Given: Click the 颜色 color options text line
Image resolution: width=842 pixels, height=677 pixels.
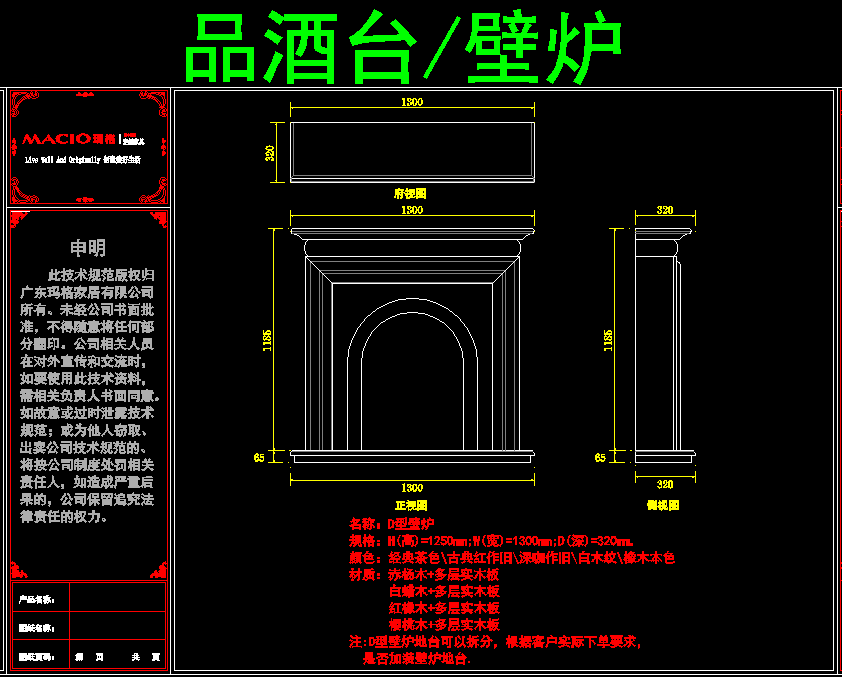Looking at the screenshot, I should point(511,557).
